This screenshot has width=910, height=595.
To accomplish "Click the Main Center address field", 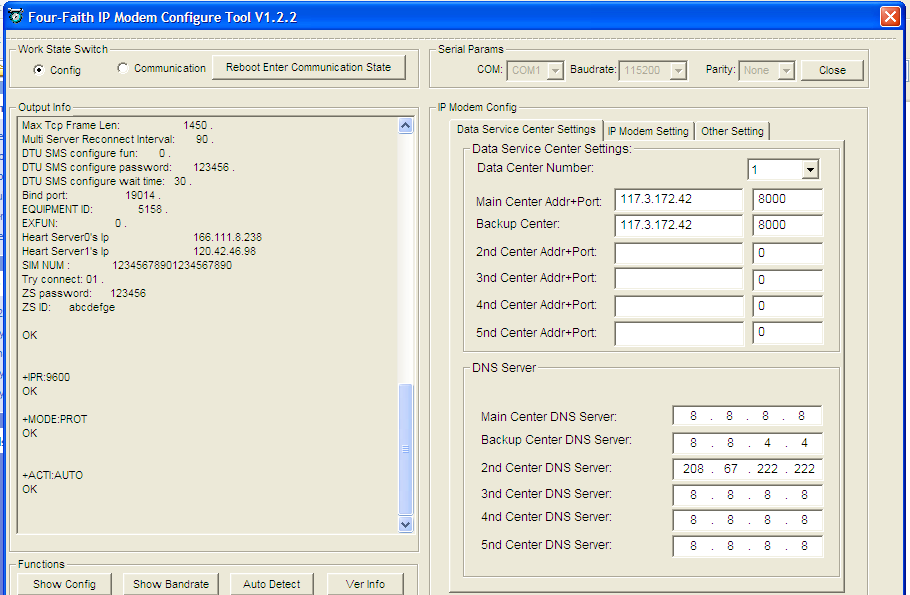I will pos(678,199).
